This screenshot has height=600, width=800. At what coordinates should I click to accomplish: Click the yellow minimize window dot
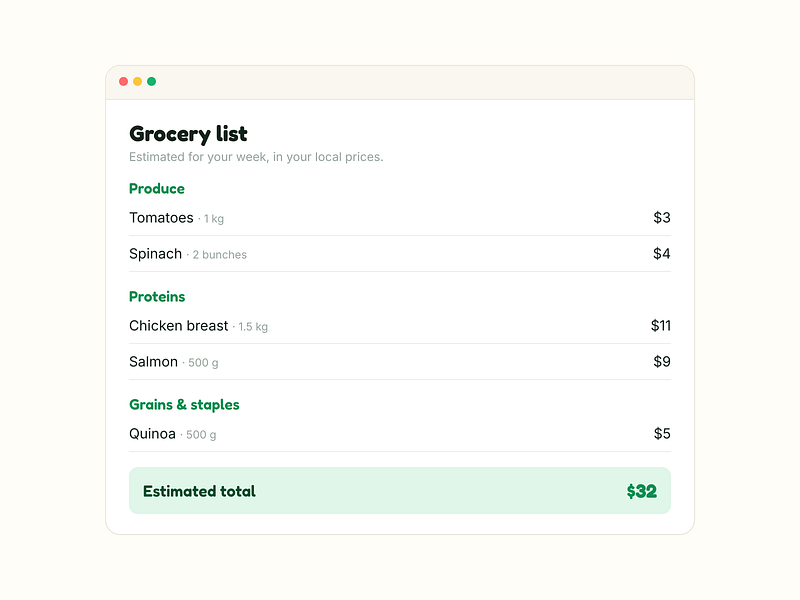pyautogui.click(x=138, y=82)
